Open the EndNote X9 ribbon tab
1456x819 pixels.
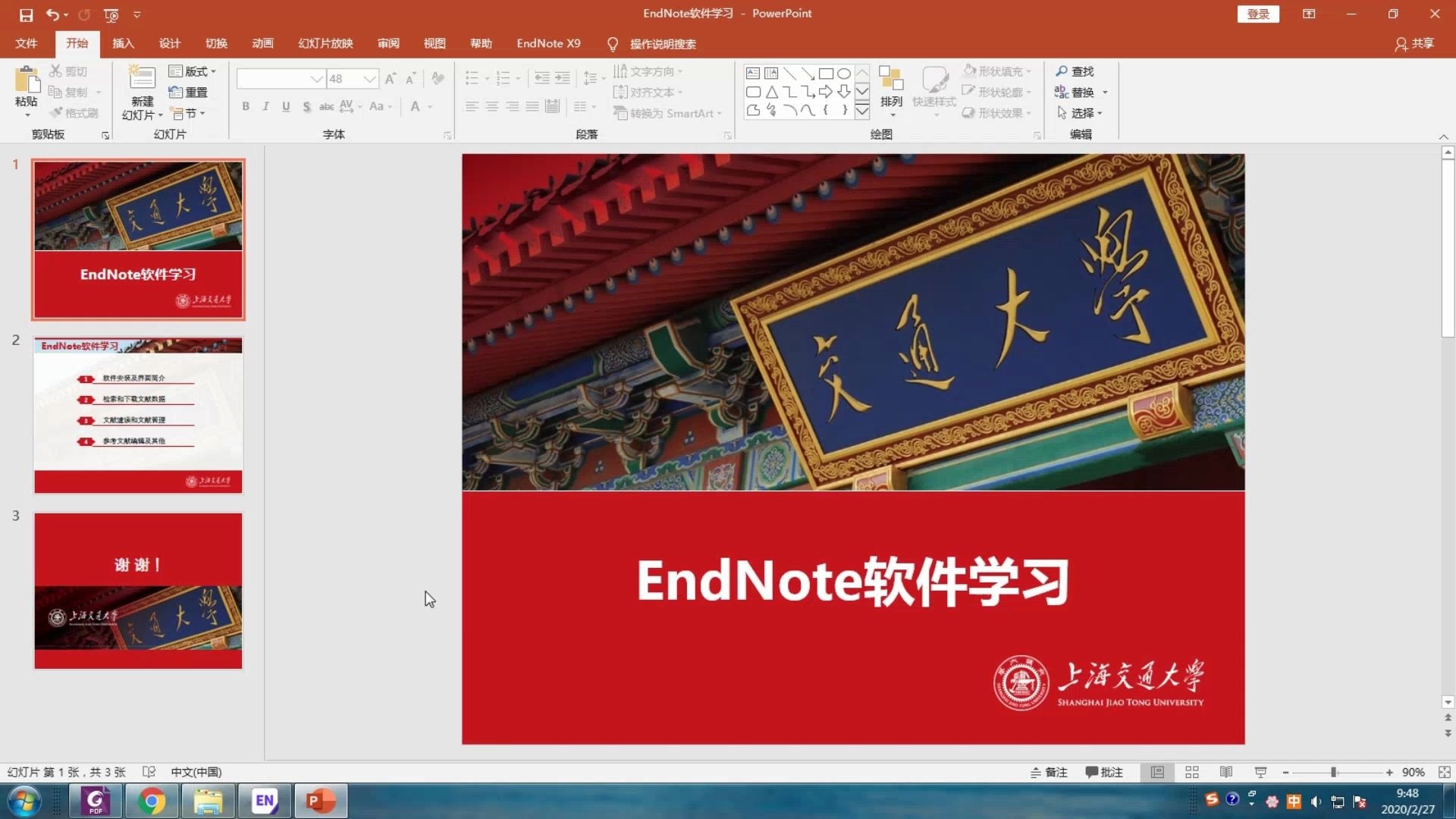click(548, 43)
